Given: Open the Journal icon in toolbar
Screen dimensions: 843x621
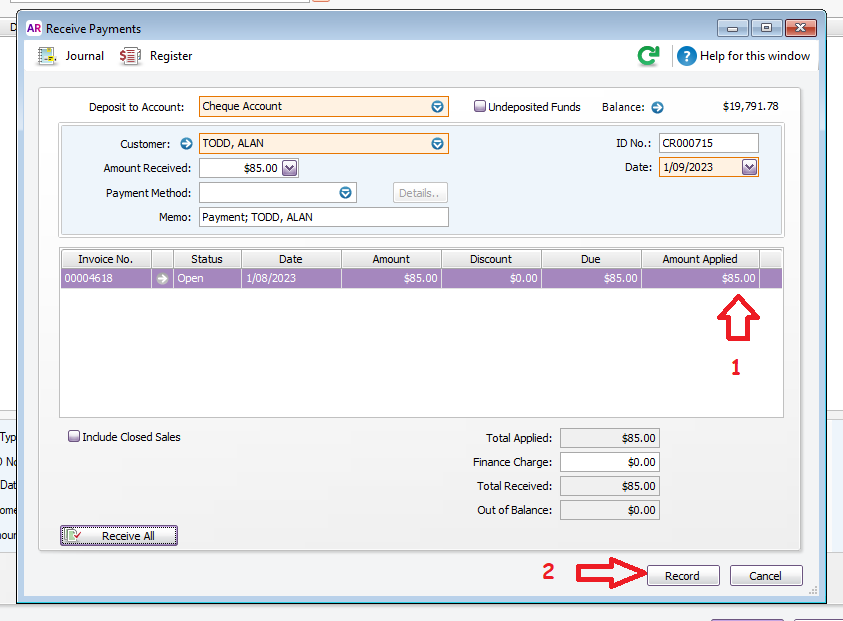Looking at the screenshot, I should [x=47, y=56].
